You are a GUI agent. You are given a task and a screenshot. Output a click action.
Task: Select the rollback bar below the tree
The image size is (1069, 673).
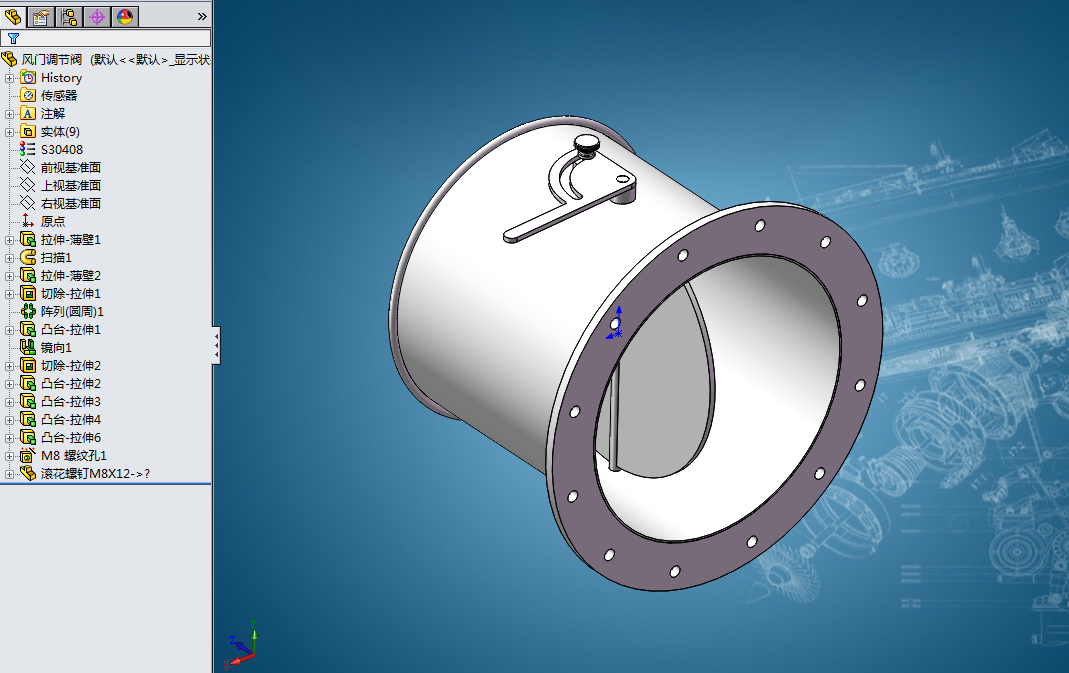pyautogui.click(x=106, y=483)
